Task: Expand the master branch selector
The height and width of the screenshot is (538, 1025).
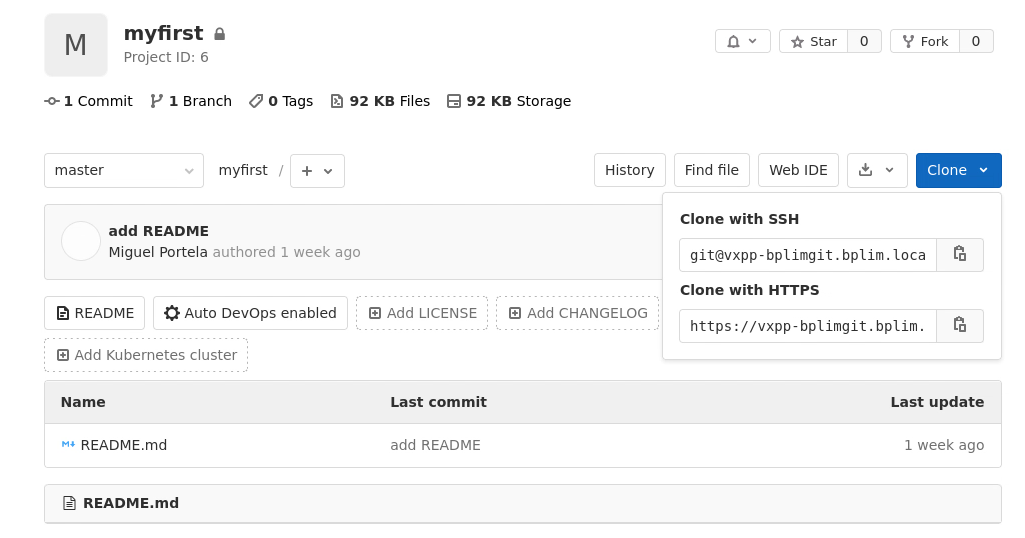Action: [123, 170]
